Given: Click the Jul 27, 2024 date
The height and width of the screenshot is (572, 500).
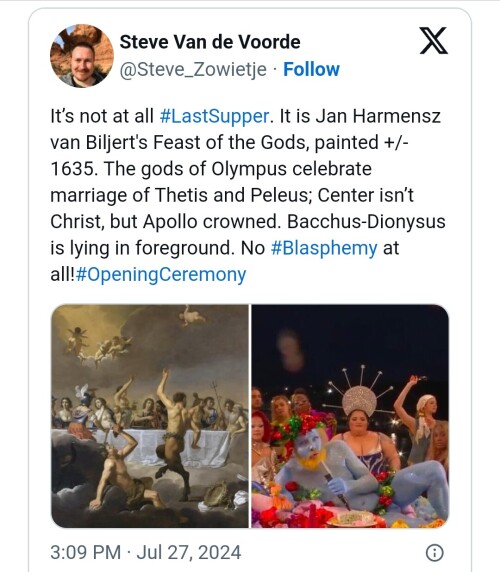Looking at the screenshot, I should (x=189, y=552).
